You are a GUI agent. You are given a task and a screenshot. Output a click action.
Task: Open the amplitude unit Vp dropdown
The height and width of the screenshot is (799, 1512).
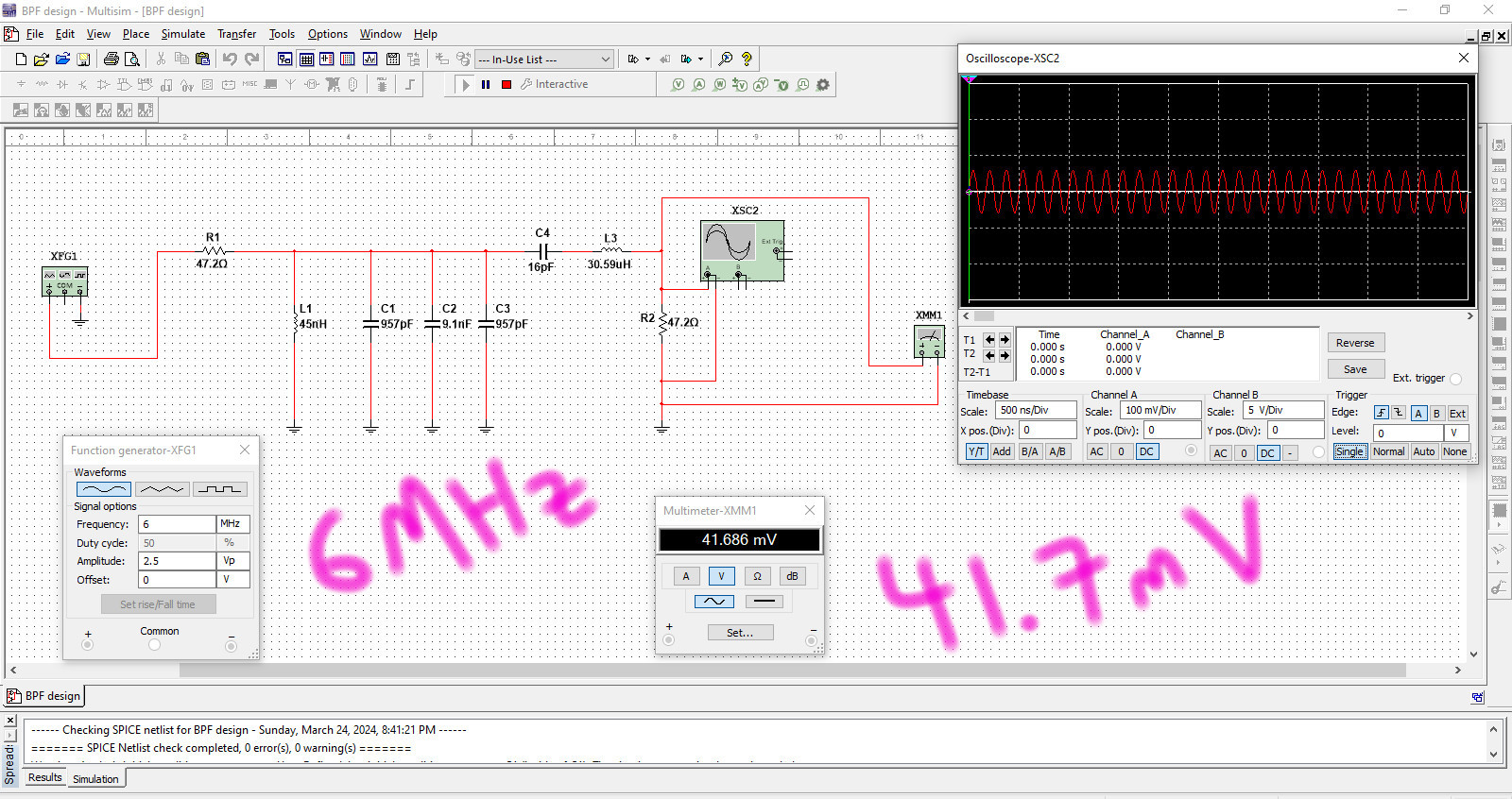click(x=233, y=560)
